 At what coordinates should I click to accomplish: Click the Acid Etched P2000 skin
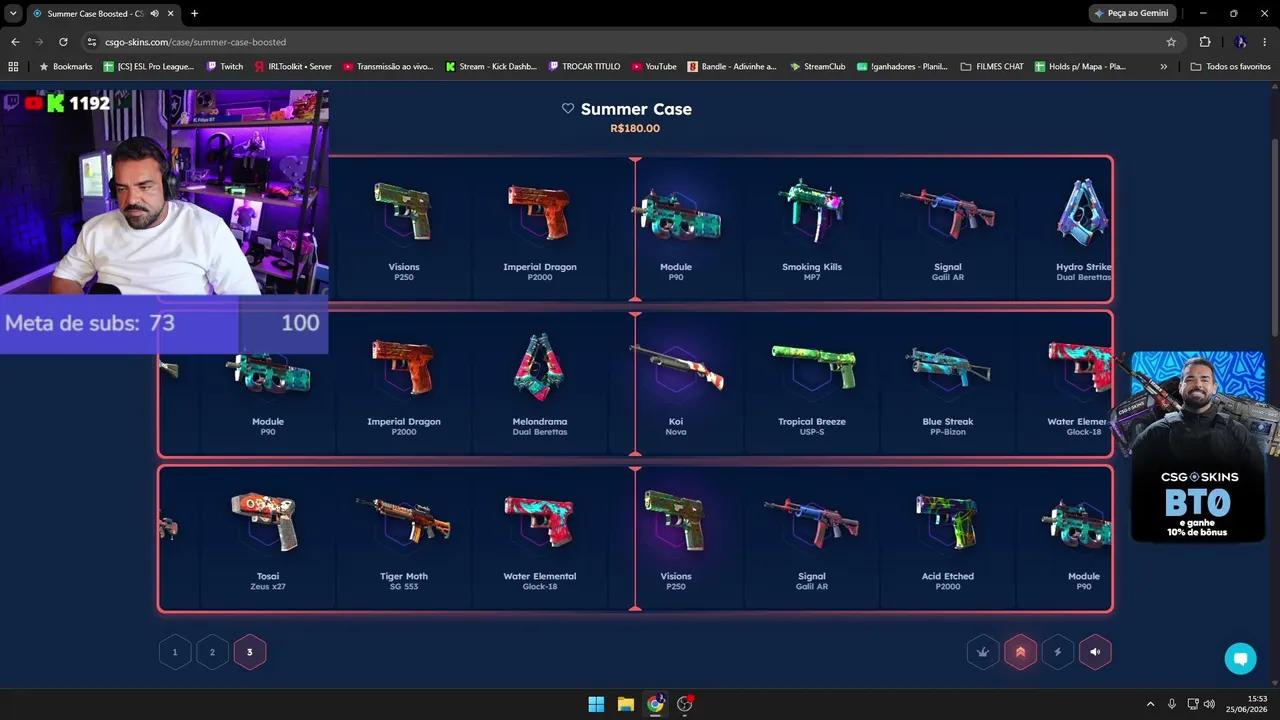(948, 538)
